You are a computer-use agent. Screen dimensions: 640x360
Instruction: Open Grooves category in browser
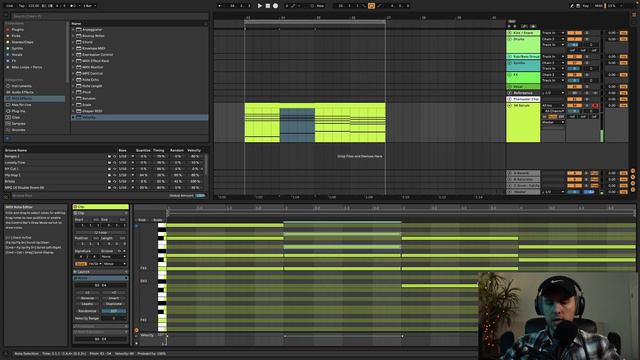pos(18,130)
